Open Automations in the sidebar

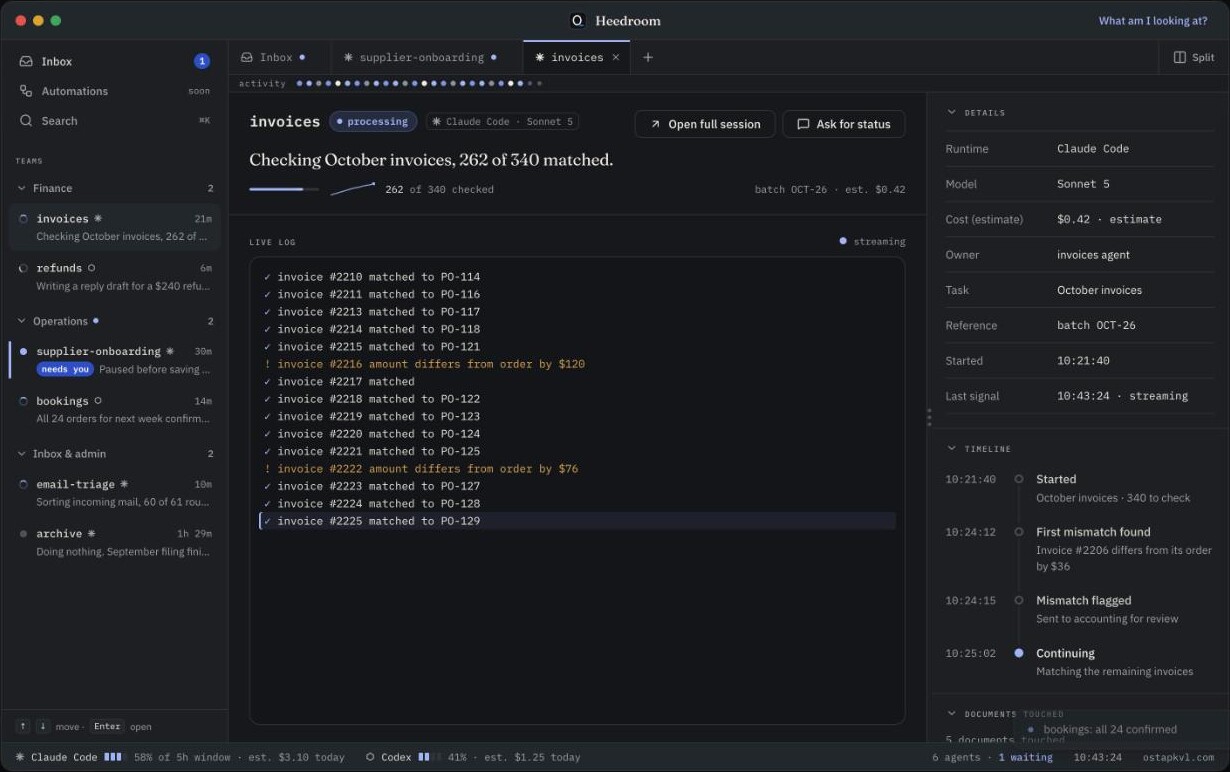tap(114, 91)
